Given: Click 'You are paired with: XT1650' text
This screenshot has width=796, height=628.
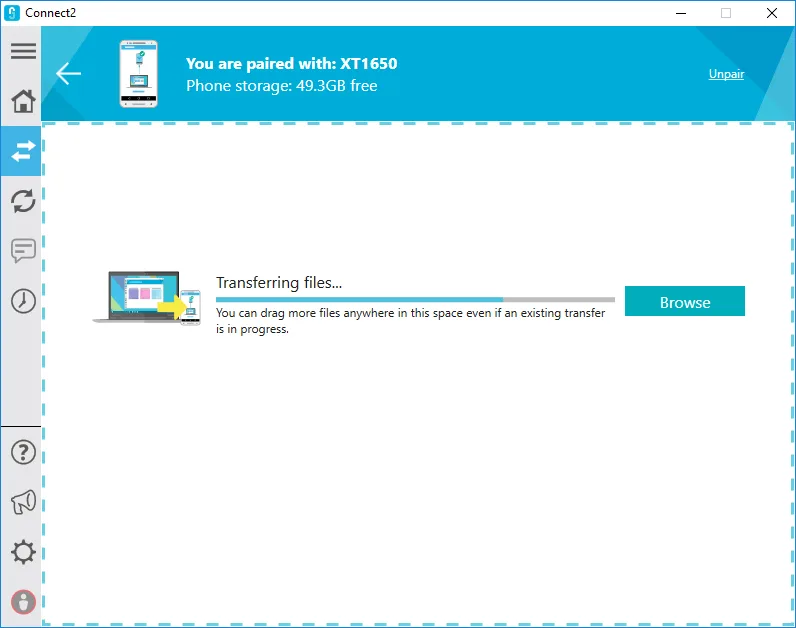Looking at the screenshot, I should tap(291, 63).
